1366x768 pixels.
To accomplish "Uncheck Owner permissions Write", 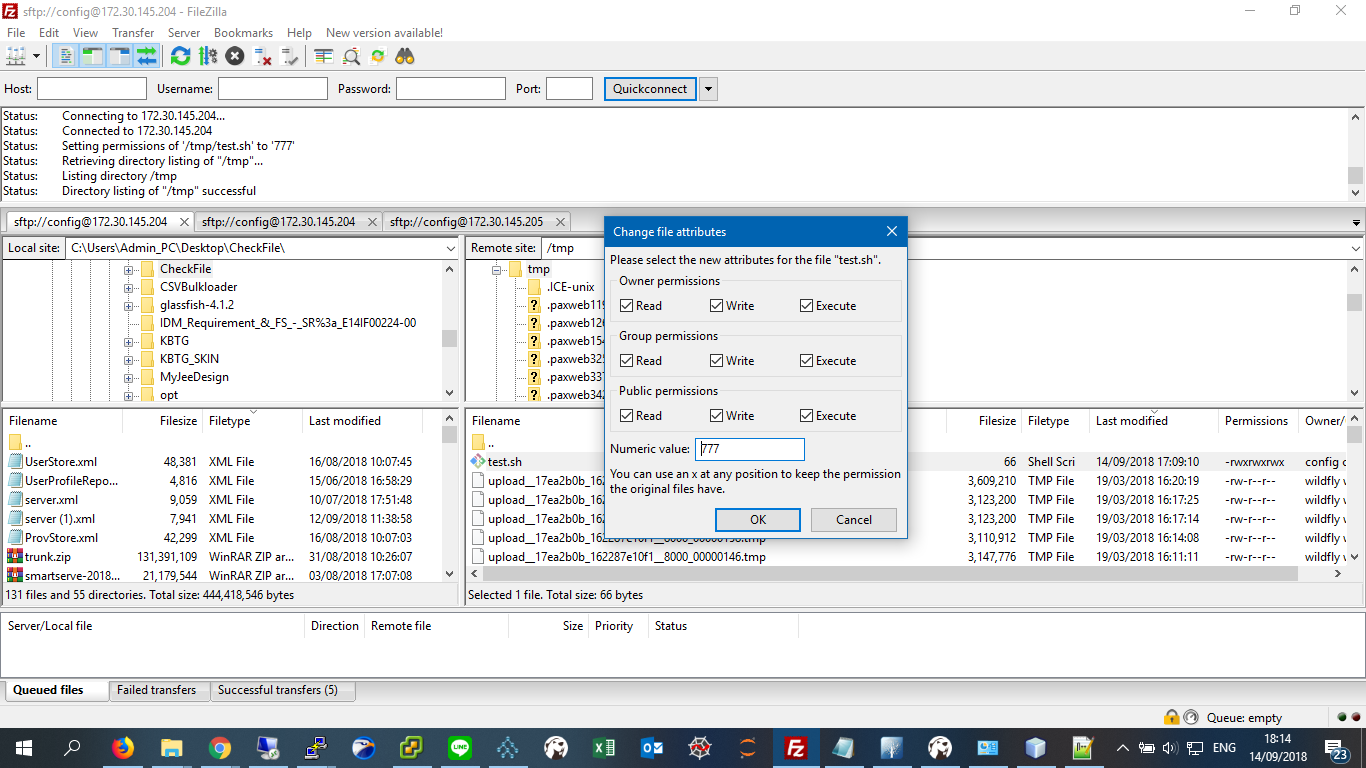I will click(x=716, y=306).
